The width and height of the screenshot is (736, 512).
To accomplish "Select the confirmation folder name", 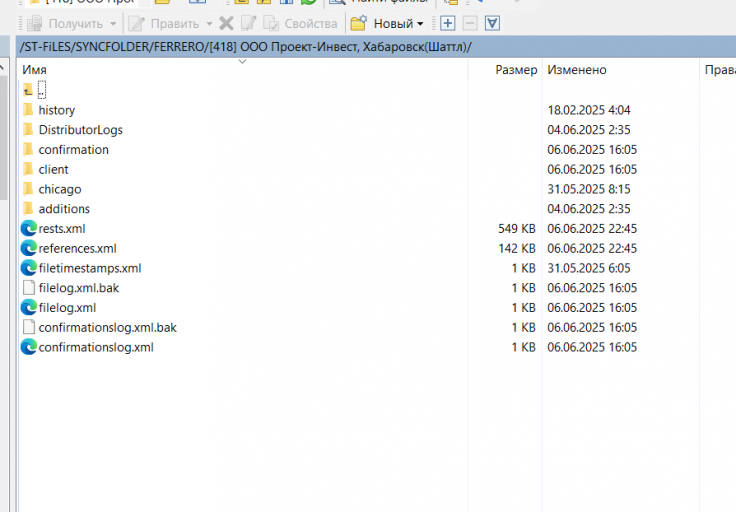I will 73,150.
